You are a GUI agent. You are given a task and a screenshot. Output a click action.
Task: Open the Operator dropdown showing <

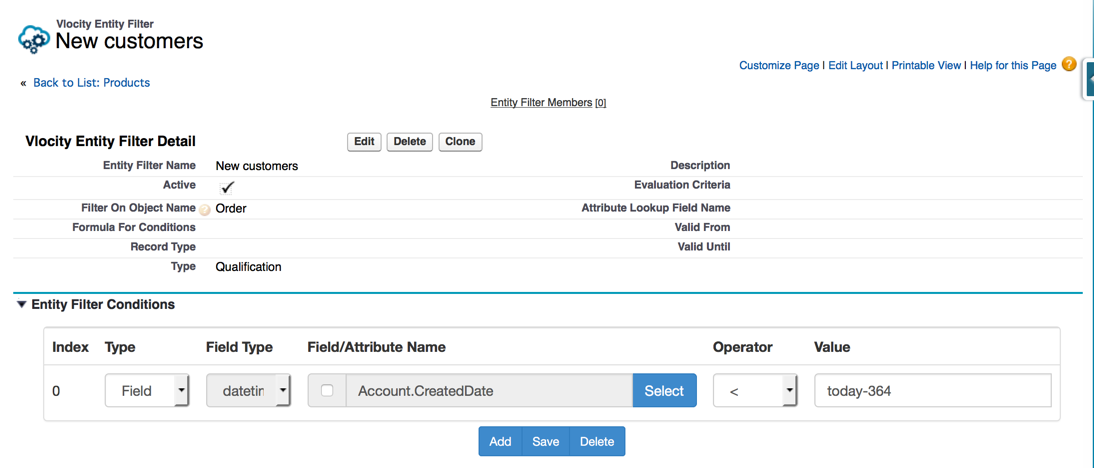coord(755,391)
